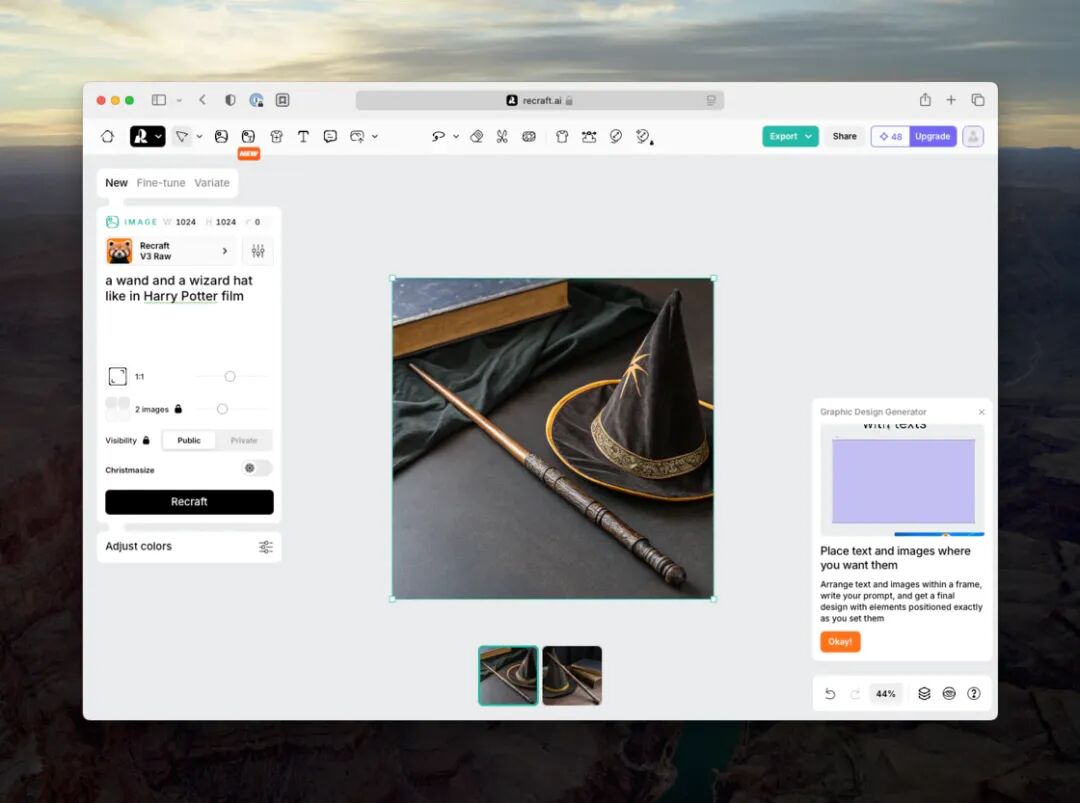Switch to the Fine-tune tab
The height and width of the screenshot is (803, 1080).
pos(160,182)
